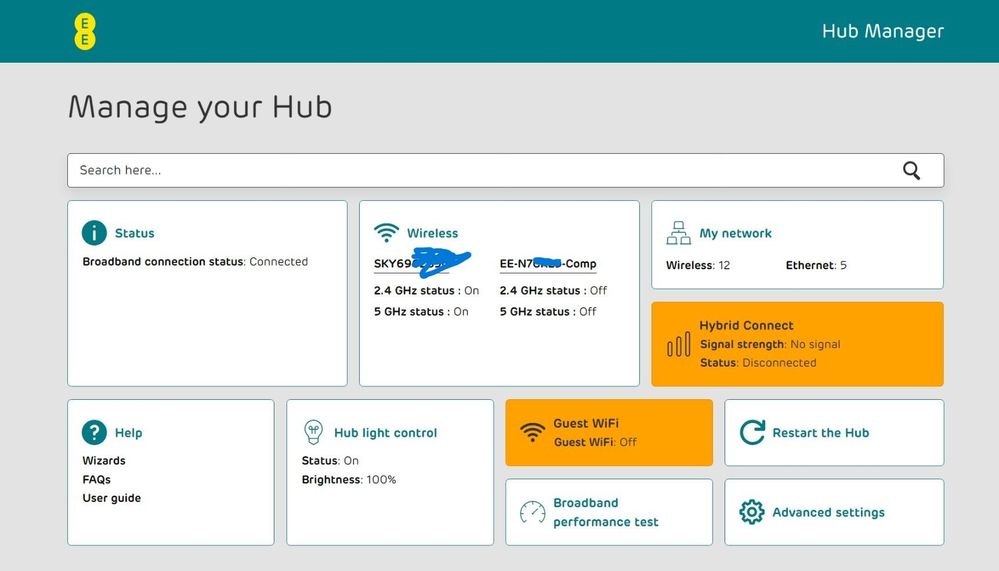Open the Status heading link
Viewport: 999px width, 571px height.
134,233
